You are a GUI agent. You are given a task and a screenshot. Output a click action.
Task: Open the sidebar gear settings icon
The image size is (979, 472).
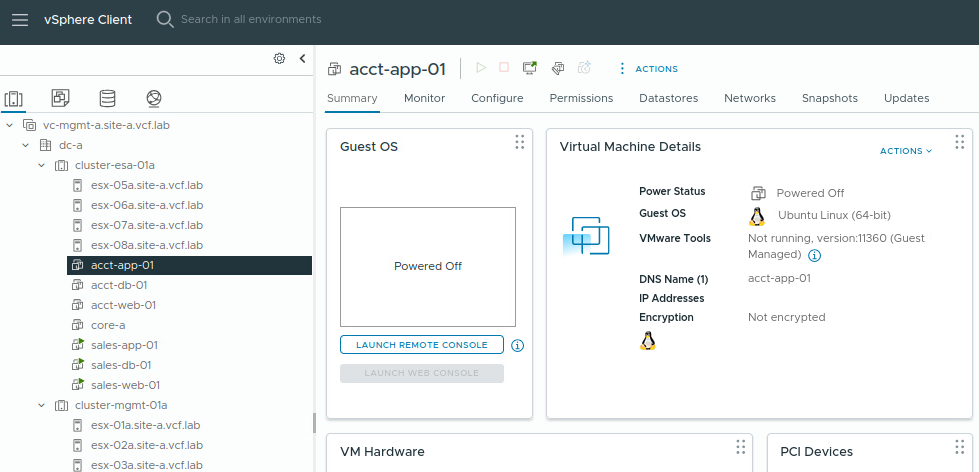pos(280,58)
